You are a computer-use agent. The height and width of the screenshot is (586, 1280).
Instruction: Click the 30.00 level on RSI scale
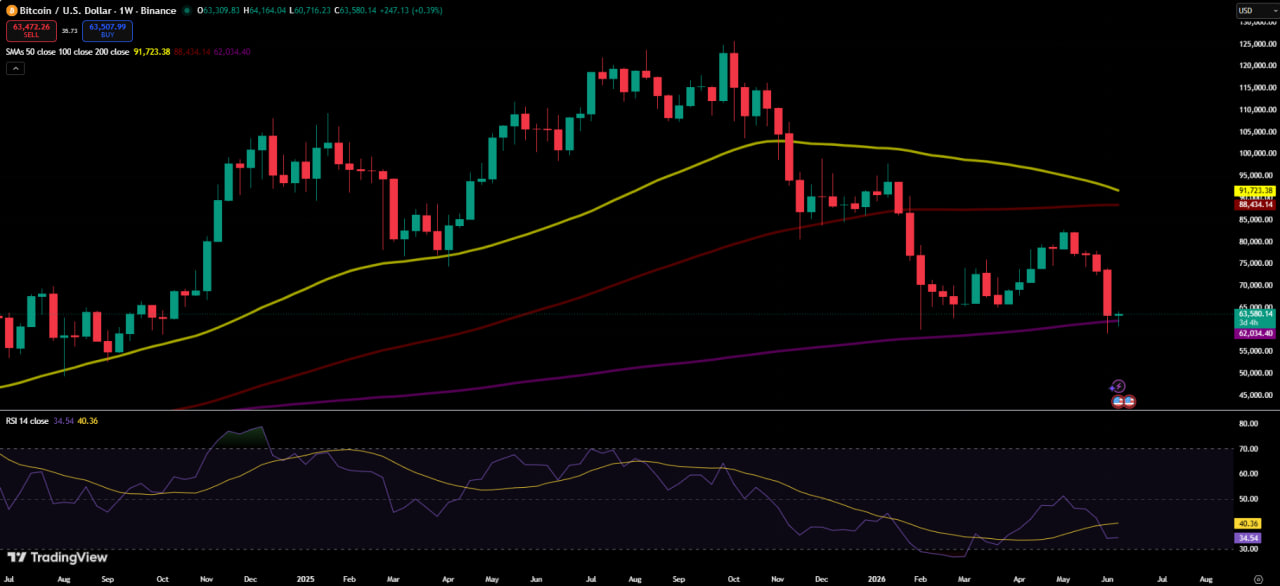[x=1248, y=550]
